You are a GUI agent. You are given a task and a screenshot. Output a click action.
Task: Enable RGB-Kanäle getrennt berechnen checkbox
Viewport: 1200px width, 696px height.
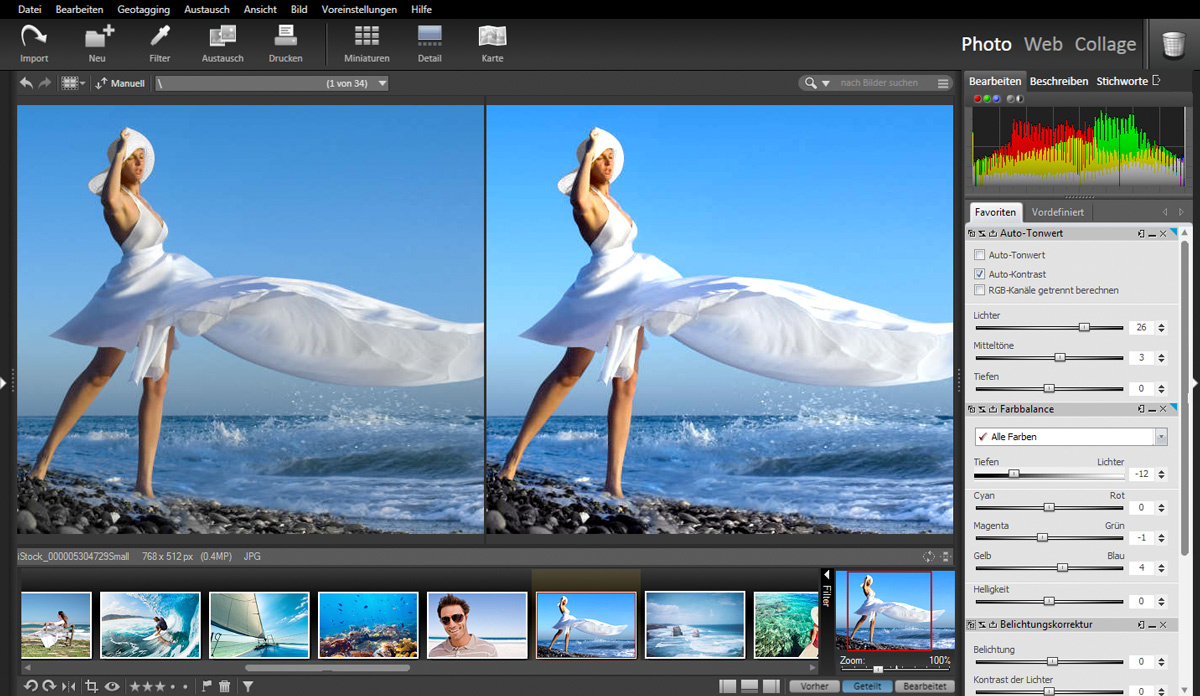tap(980, 290)
